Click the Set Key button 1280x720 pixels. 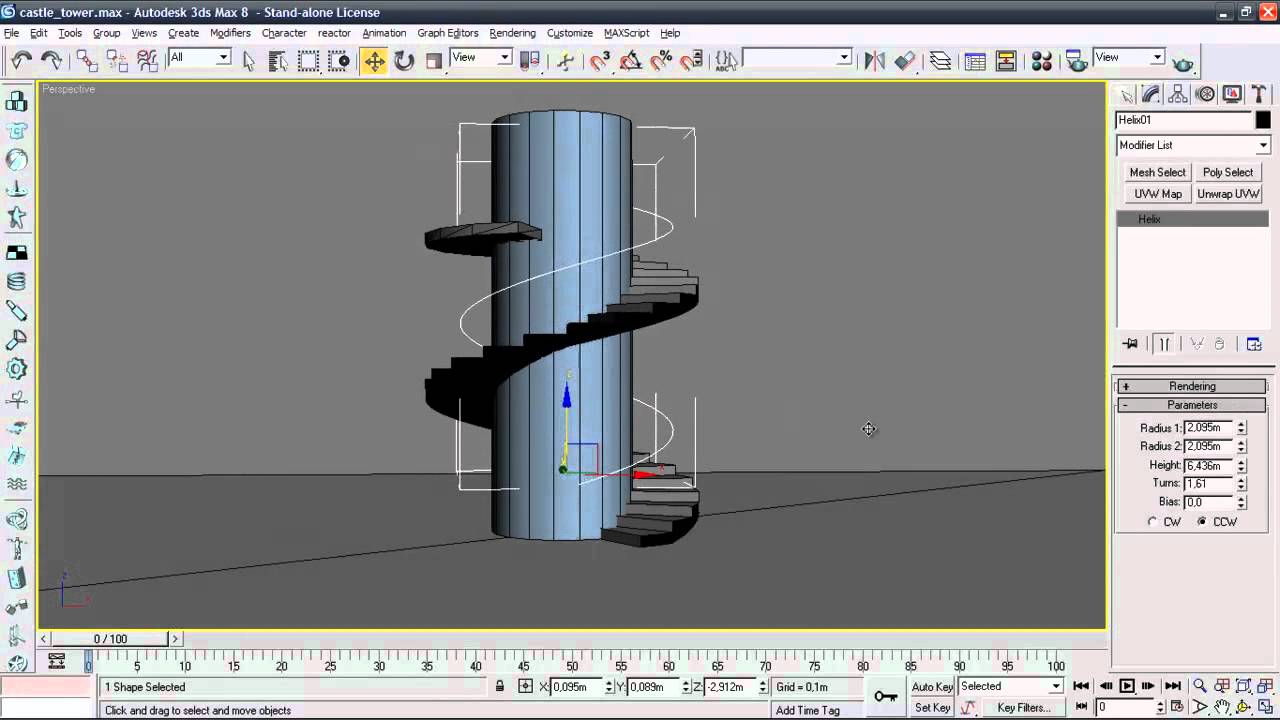click(932, 707)
